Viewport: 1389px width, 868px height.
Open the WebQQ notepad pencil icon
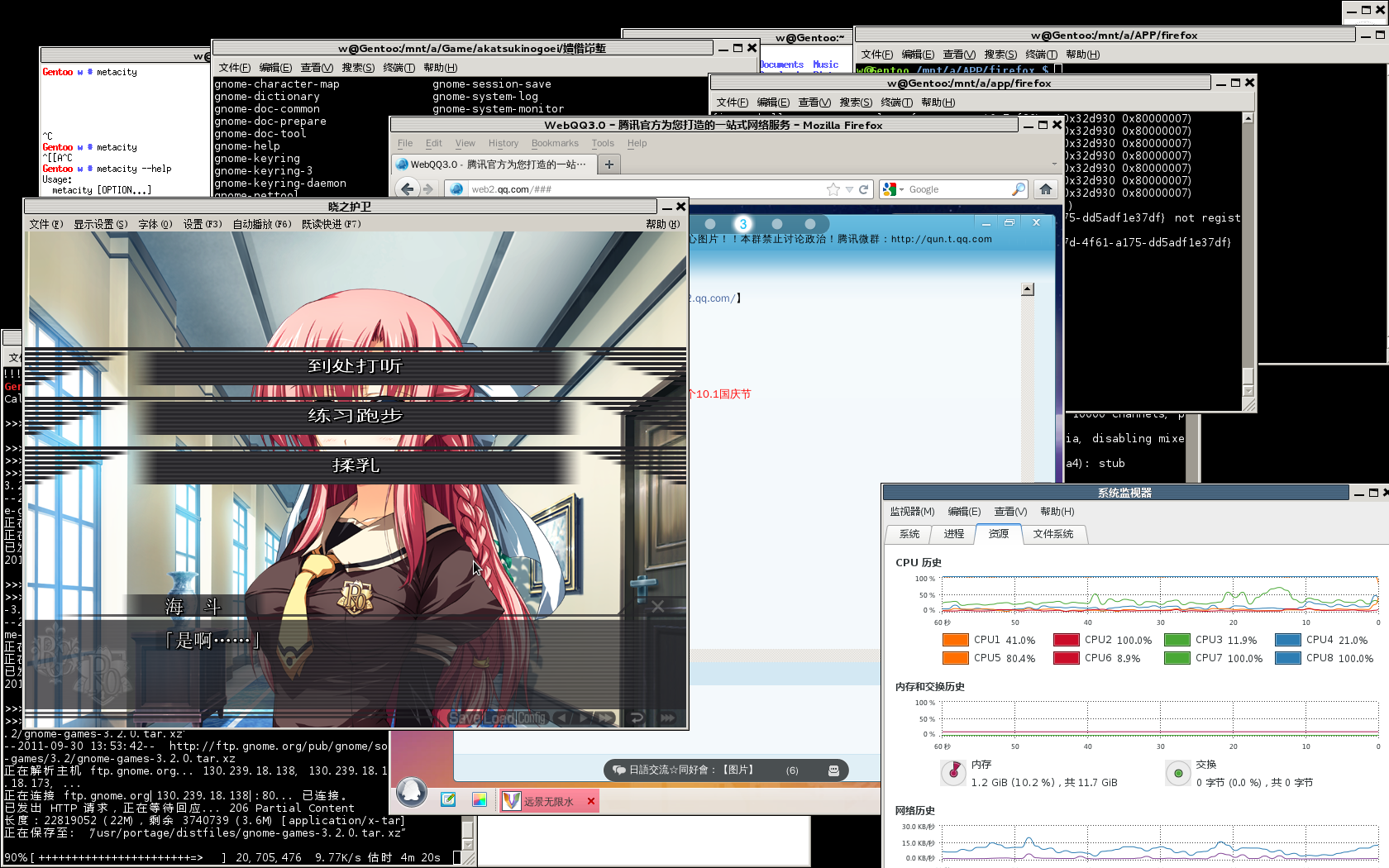[x=448, y=799]
